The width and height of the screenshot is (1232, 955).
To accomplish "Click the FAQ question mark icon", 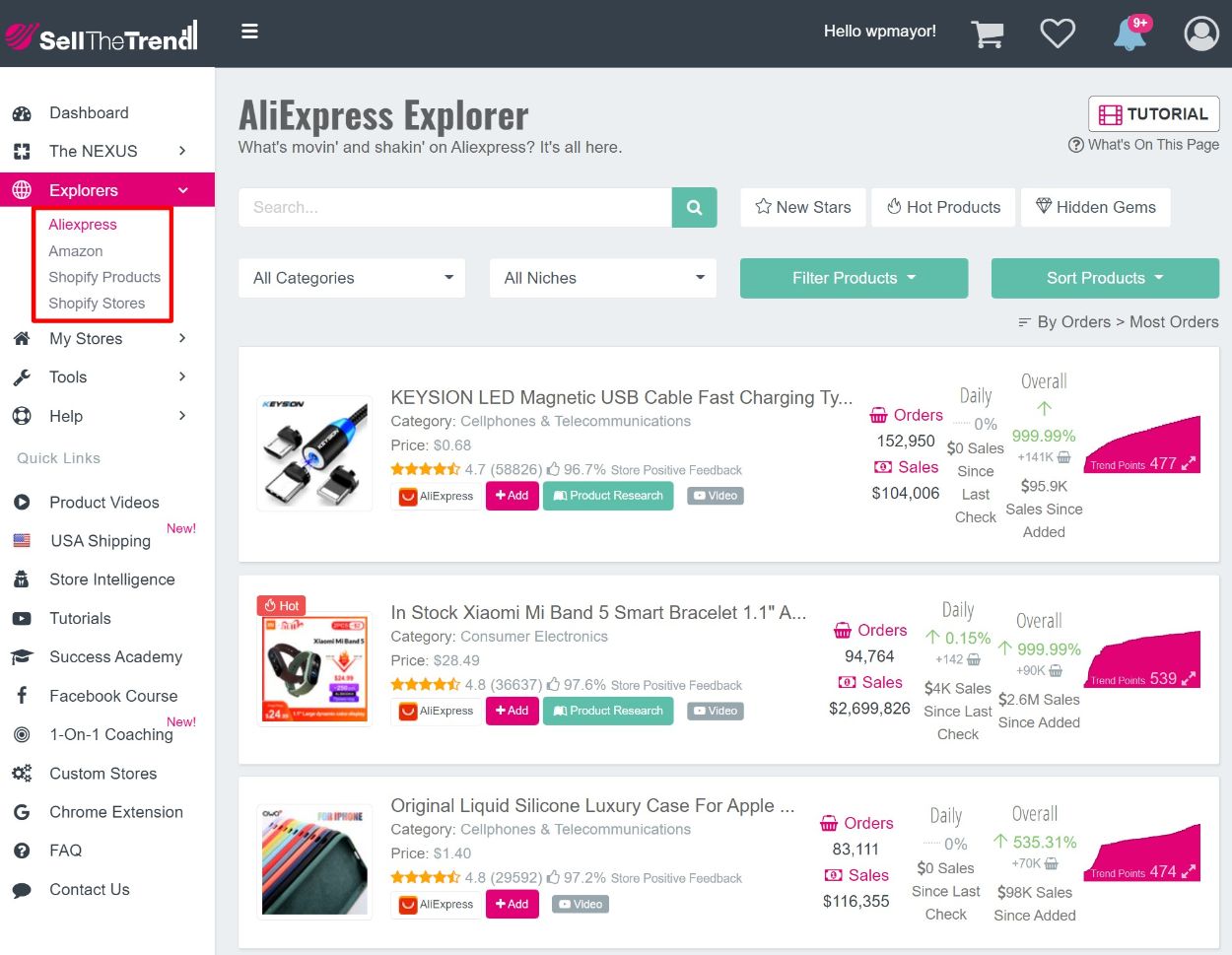I will pos(22,851).
